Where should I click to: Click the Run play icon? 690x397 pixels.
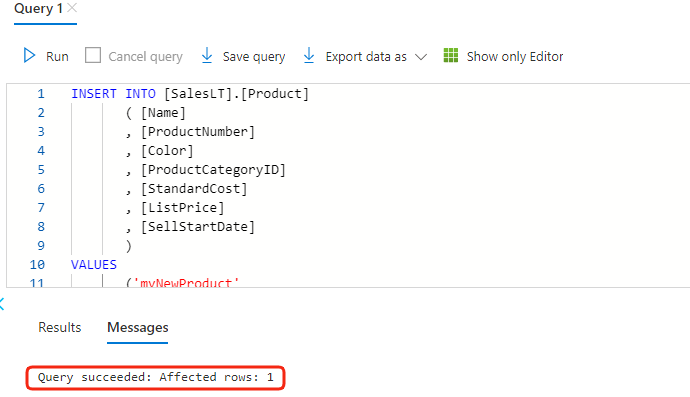(x=29, y=55)
